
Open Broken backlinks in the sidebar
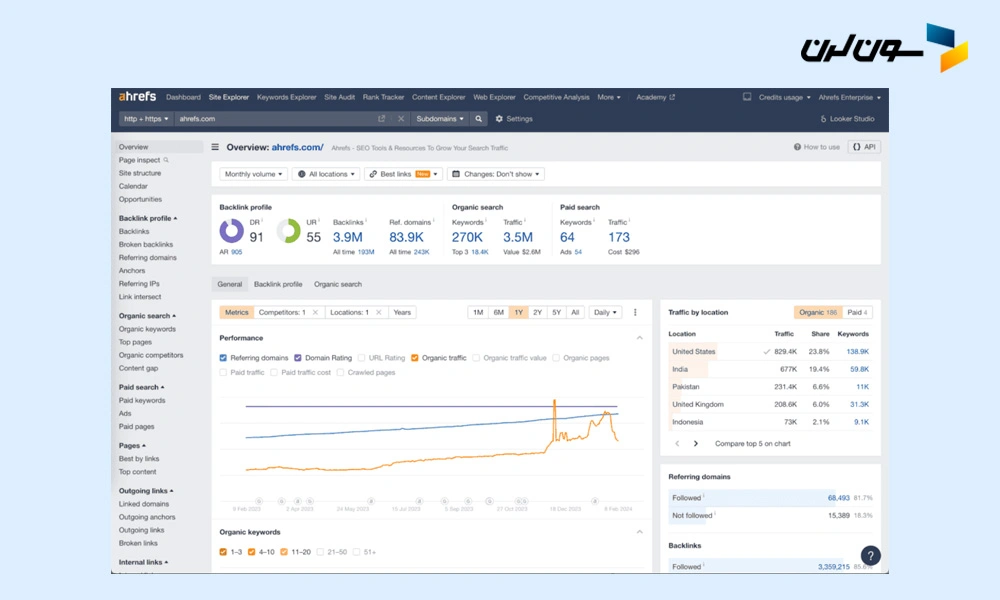click(146, 244)
